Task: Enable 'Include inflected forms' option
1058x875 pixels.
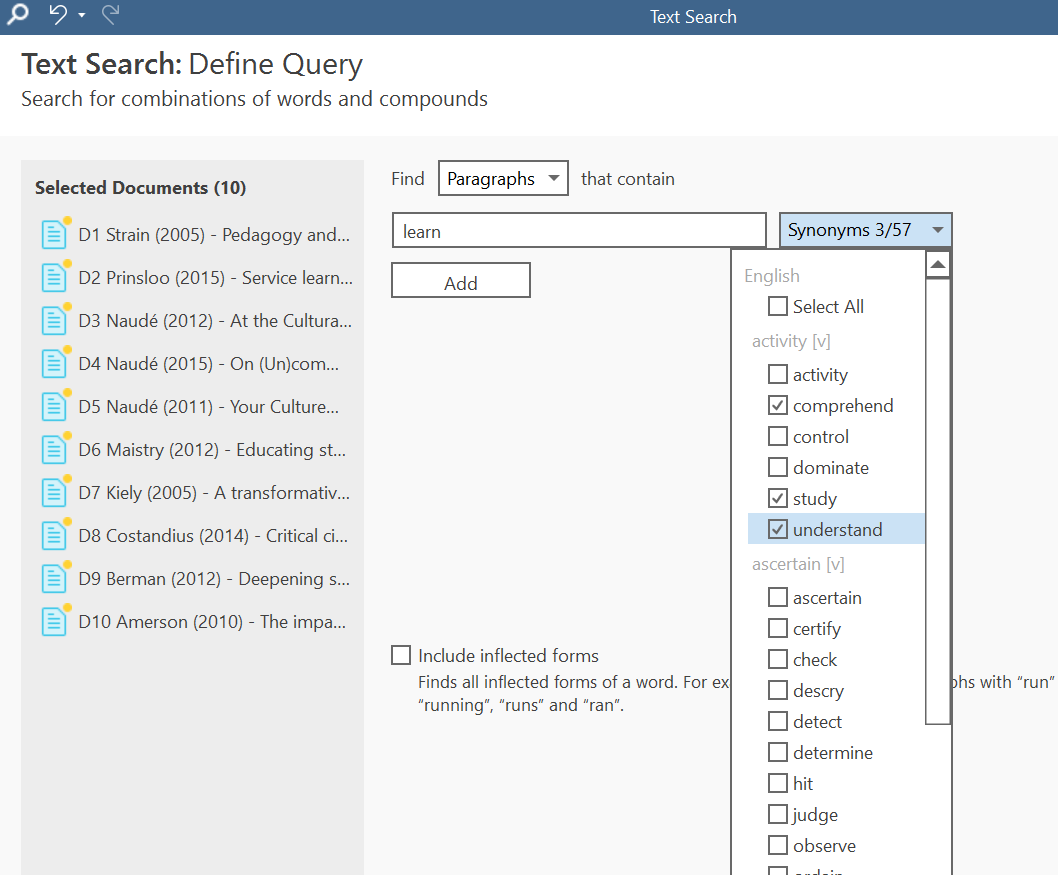Action: 401,656
